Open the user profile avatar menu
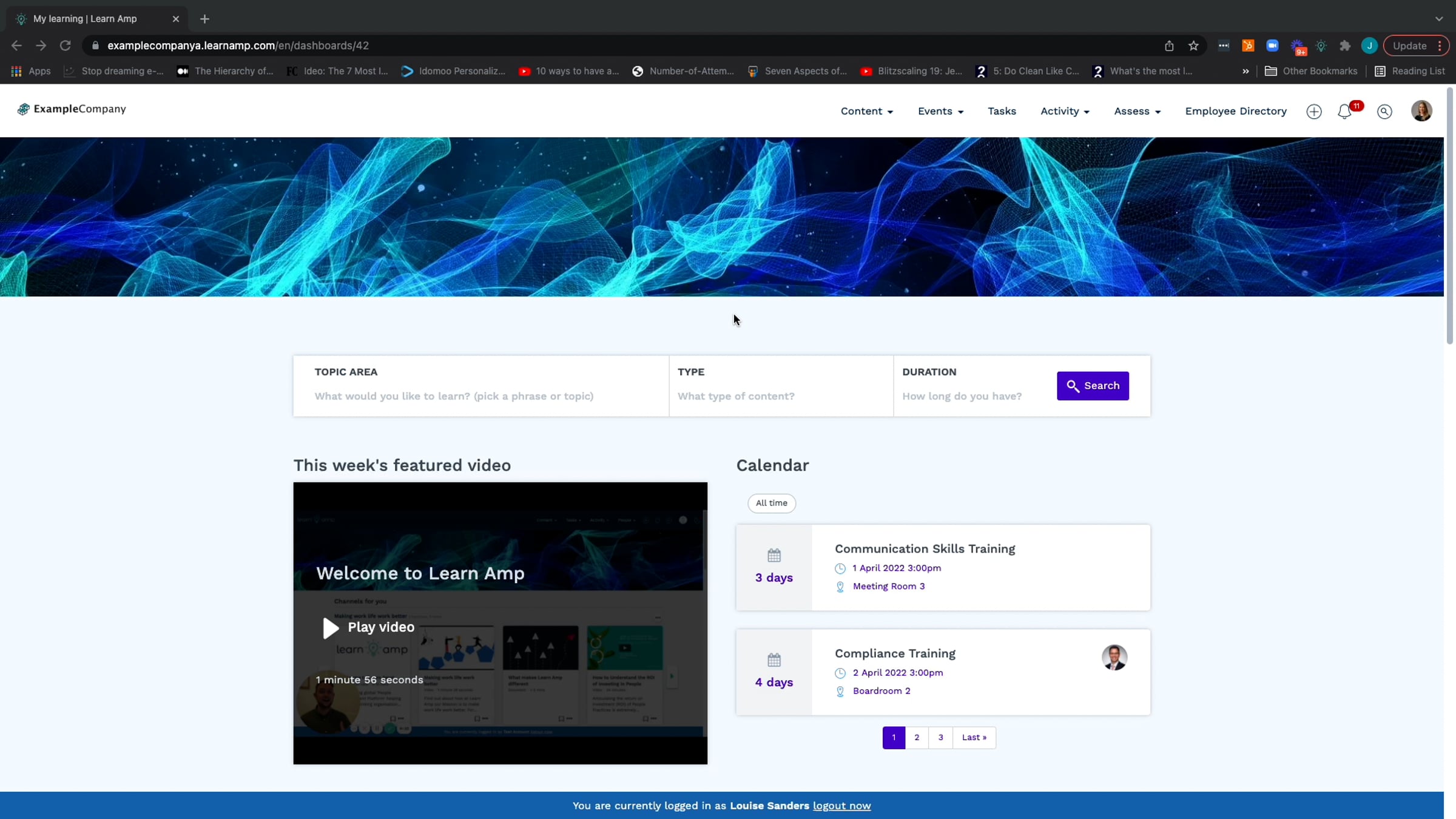The height and width of the screenshot is (819, 1456). [1421, 111]
